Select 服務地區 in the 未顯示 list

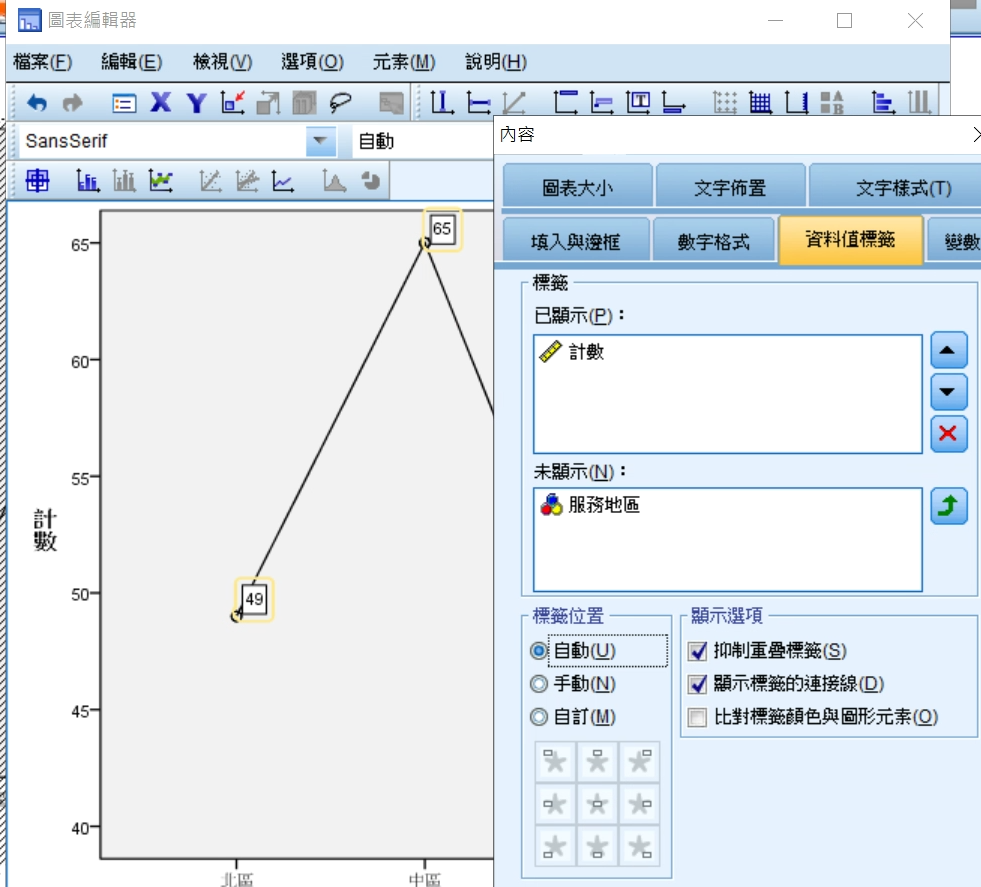603,506
